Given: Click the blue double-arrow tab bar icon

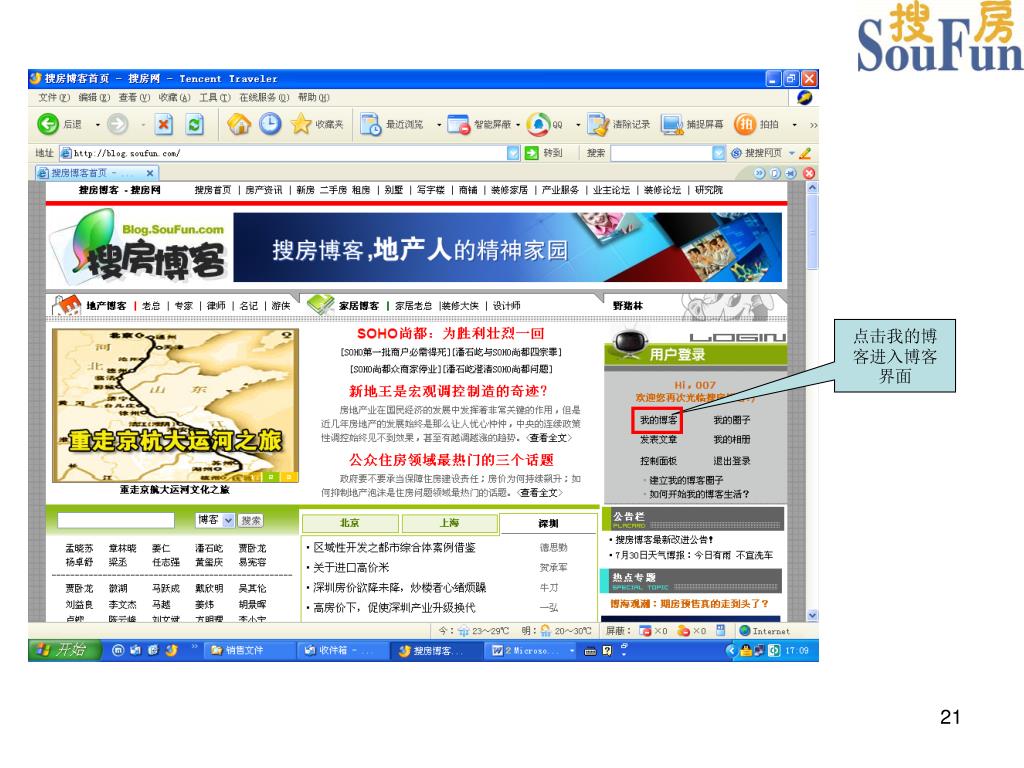Looking at the screenshot, I should click(760, 173).
